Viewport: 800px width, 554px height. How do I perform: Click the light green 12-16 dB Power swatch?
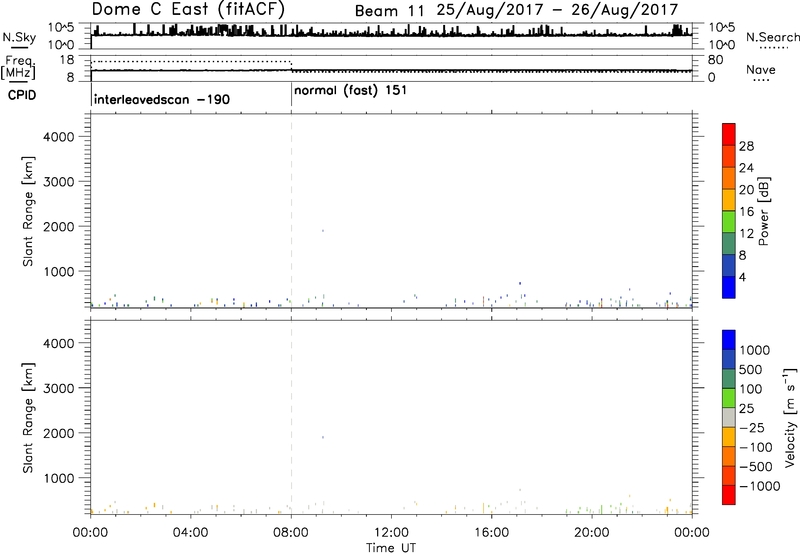729,221
